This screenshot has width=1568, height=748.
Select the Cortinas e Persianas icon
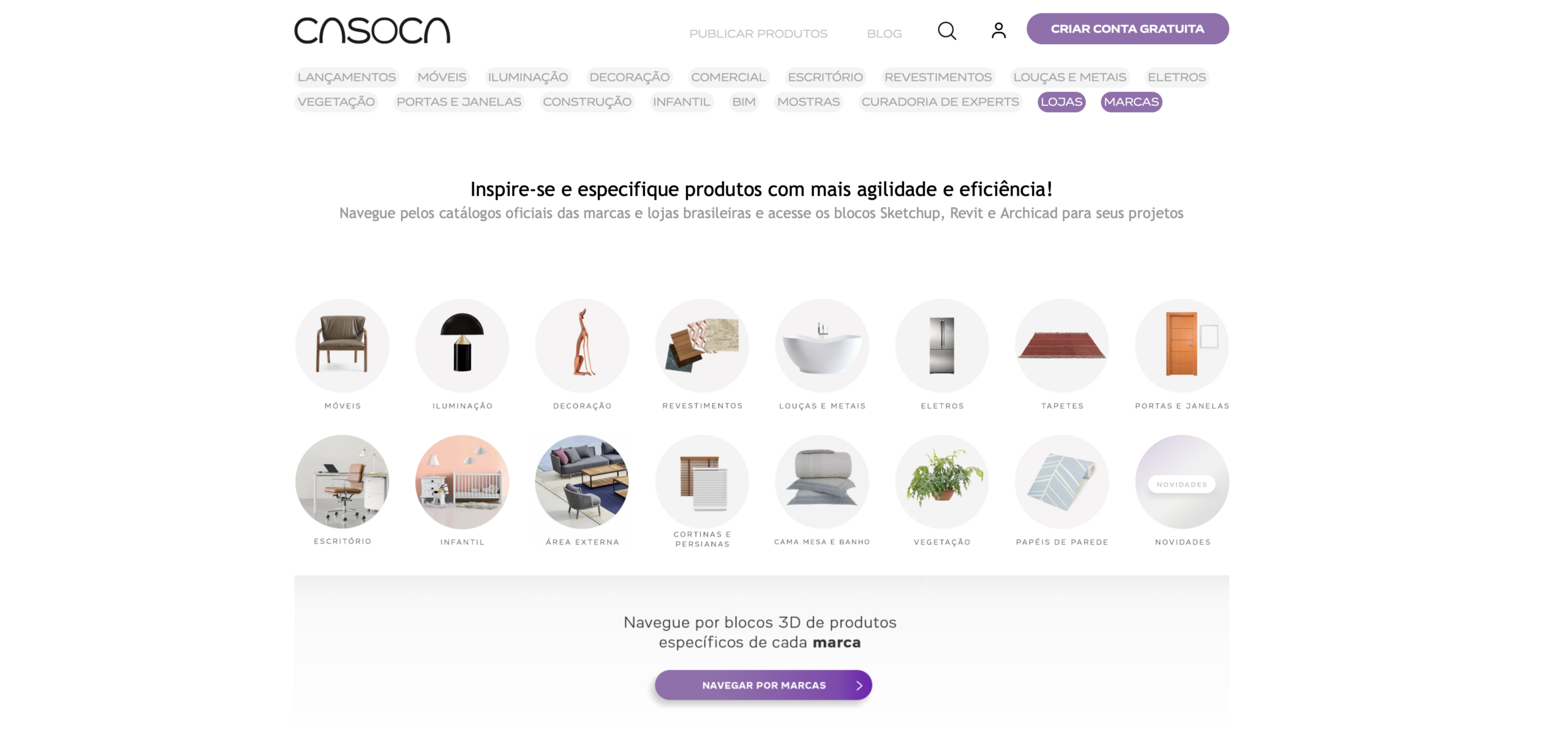click(x=703, y=482)
